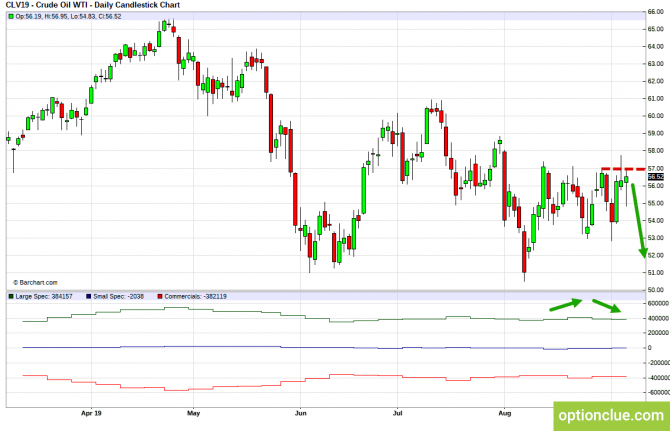Open the © Barchart.com credit link
The height and width of the screenshot is (431, 670).
35,282
